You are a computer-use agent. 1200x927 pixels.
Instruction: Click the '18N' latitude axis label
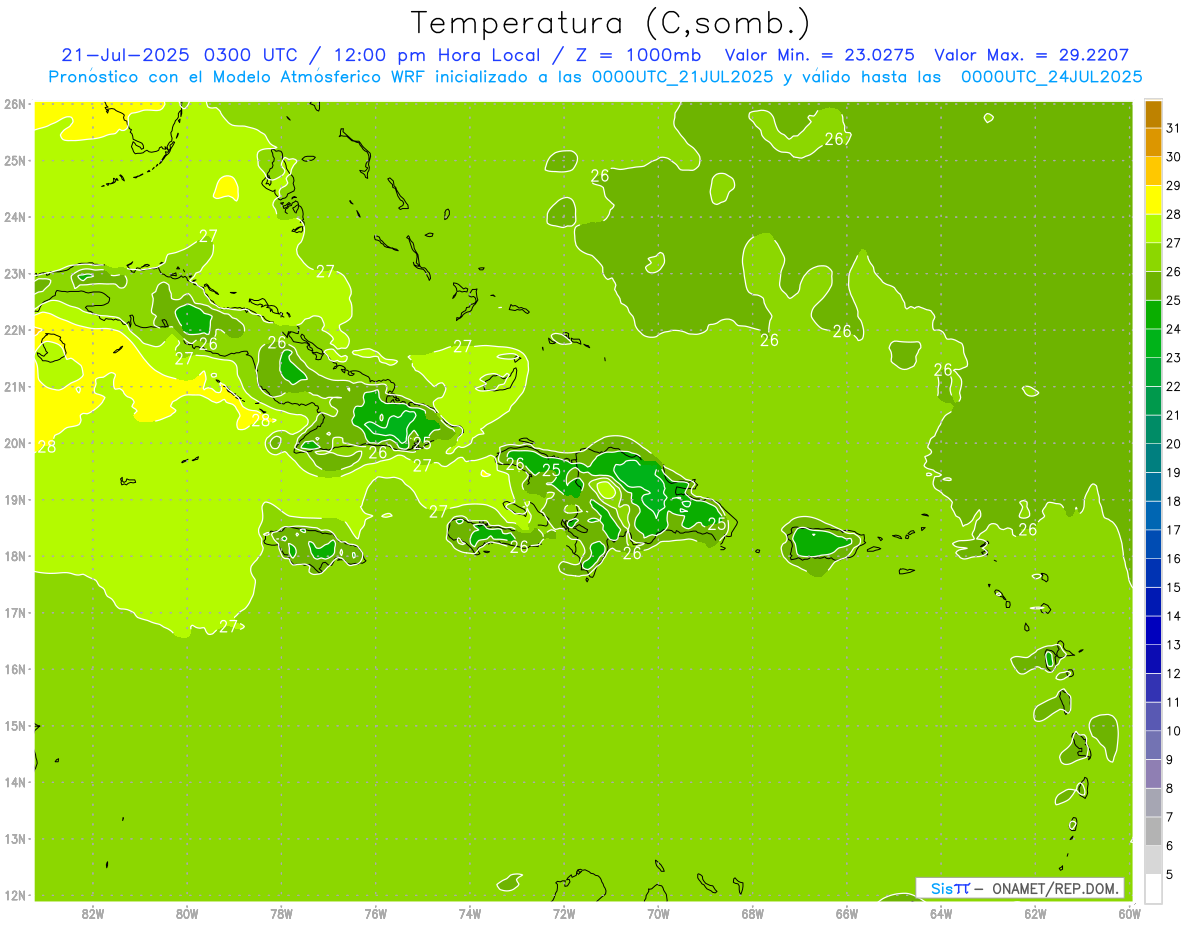14,556
